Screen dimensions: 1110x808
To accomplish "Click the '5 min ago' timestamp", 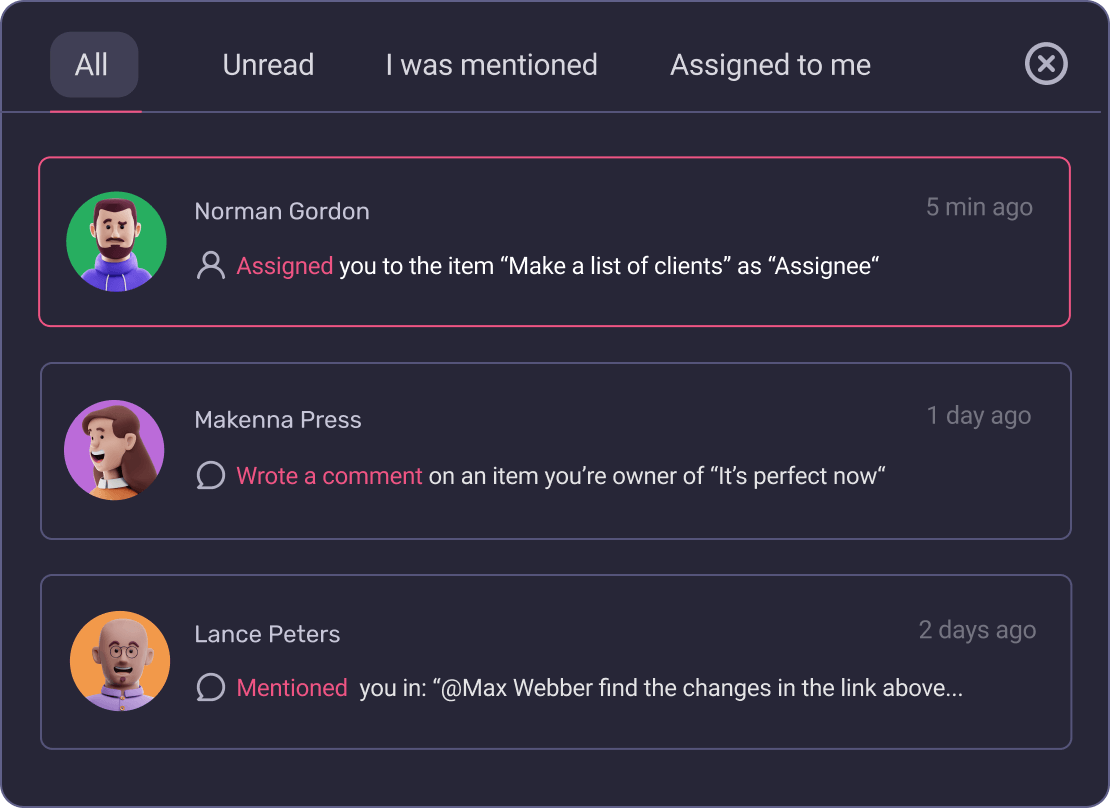I will tap(978, 207).
